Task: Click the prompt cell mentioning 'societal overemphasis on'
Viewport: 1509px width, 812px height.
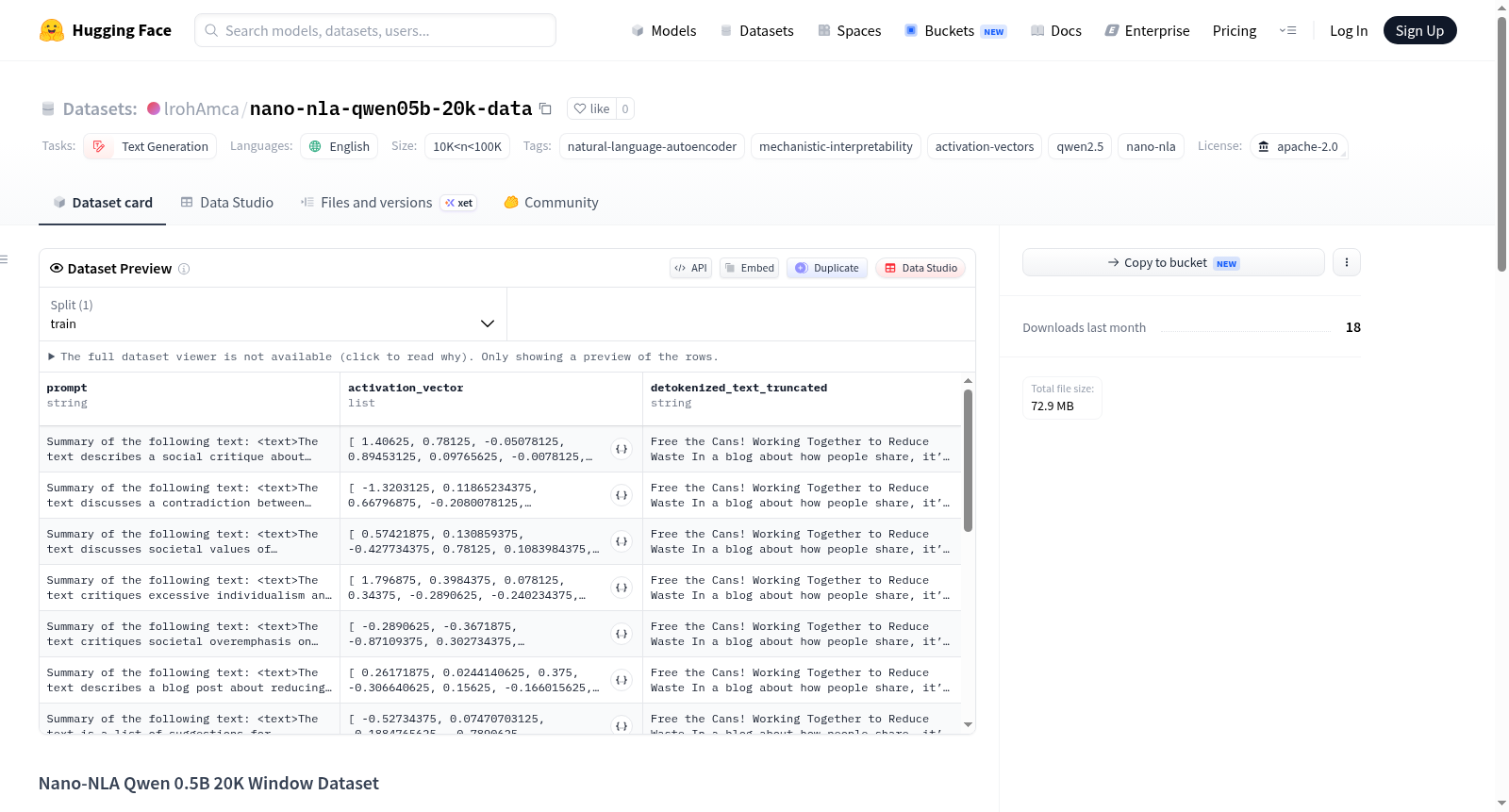Action: click(190, 634)
